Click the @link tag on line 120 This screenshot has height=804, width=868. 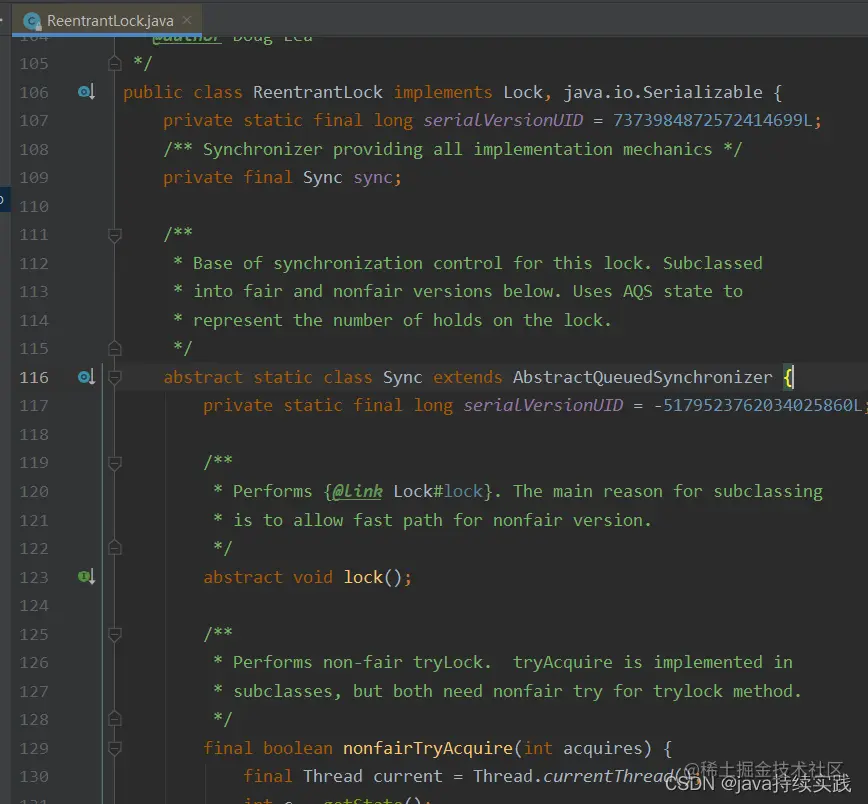click(x=357, y=491)
